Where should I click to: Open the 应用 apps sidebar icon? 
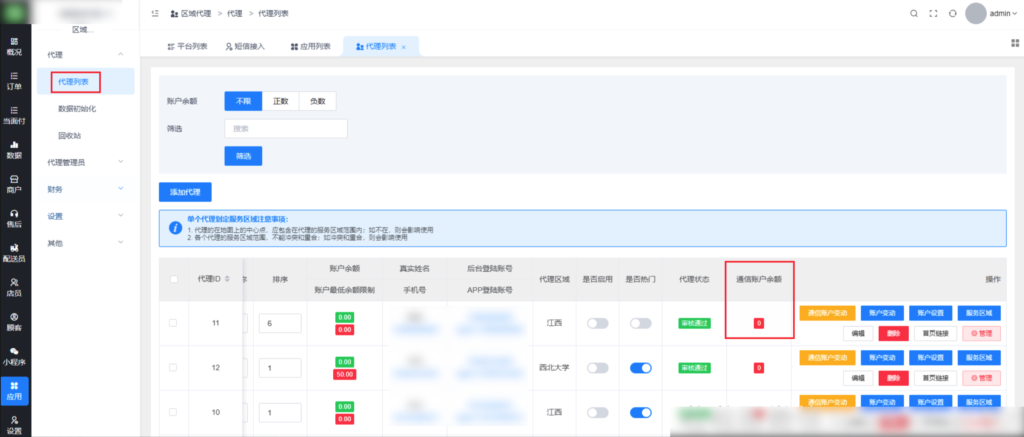14,390
